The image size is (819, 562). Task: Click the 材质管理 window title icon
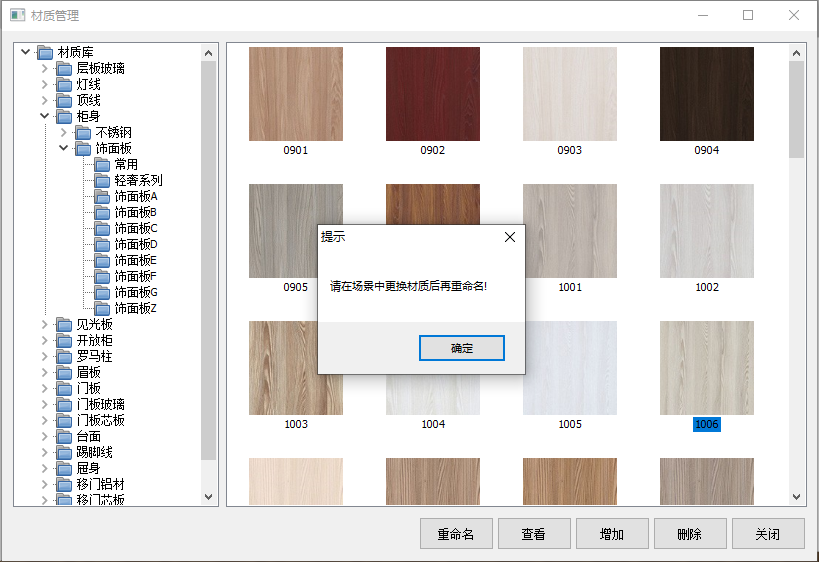[x=17, y=15]
